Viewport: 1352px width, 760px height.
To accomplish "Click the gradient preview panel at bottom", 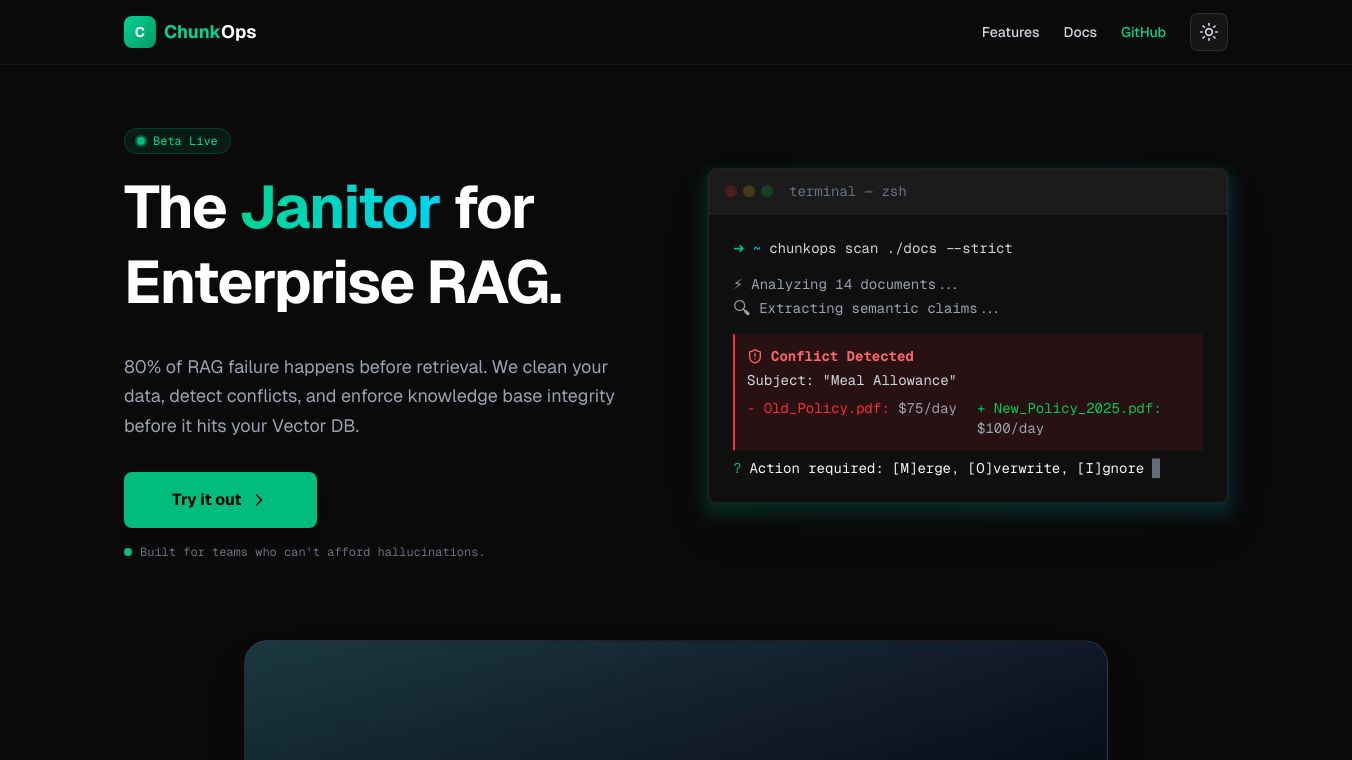I will [x=676, y=700].
